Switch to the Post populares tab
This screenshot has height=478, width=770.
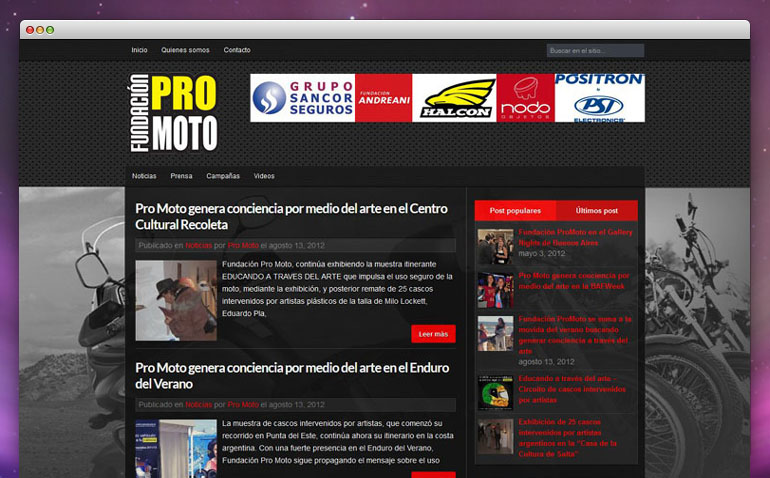[x=515, y=210]
